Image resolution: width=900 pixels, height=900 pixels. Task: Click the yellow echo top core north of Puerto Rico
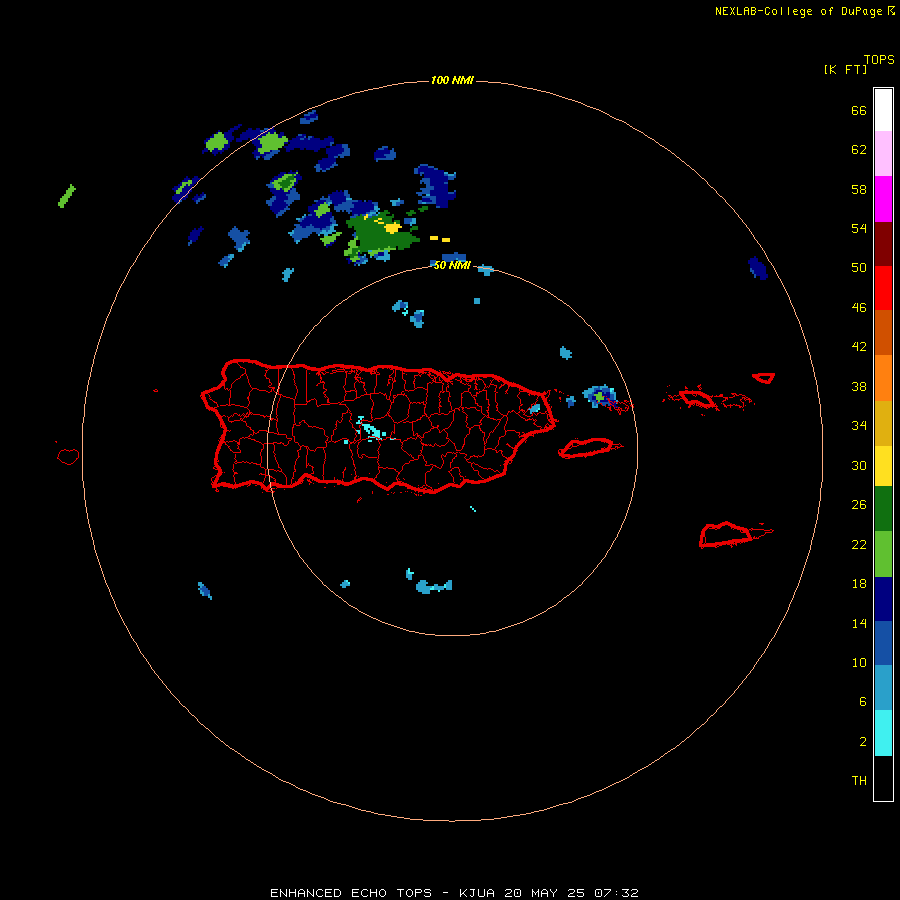coord(393,228)
